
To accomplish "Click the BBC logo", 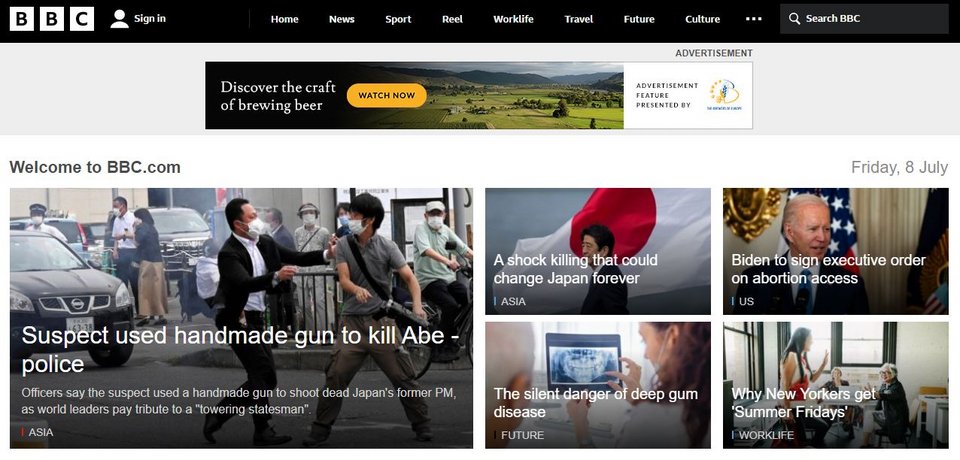I will pyautogui.click(x=52, y=19).
